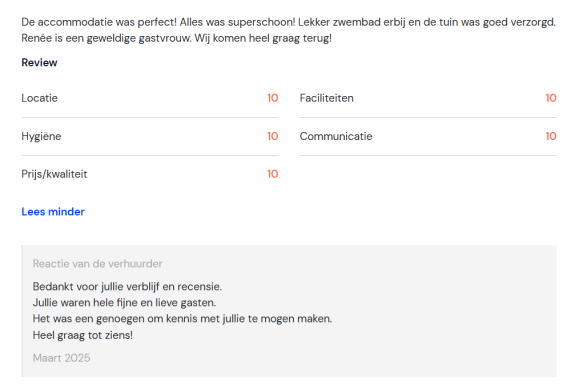Click the closing line Heel graag tot ziens

pyautogui.click(x=83, y=335)
